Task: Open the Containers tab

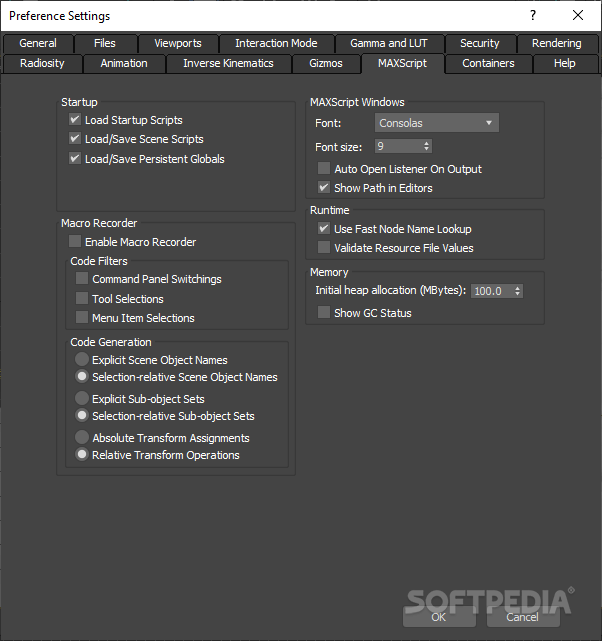Action: (488, 63)
